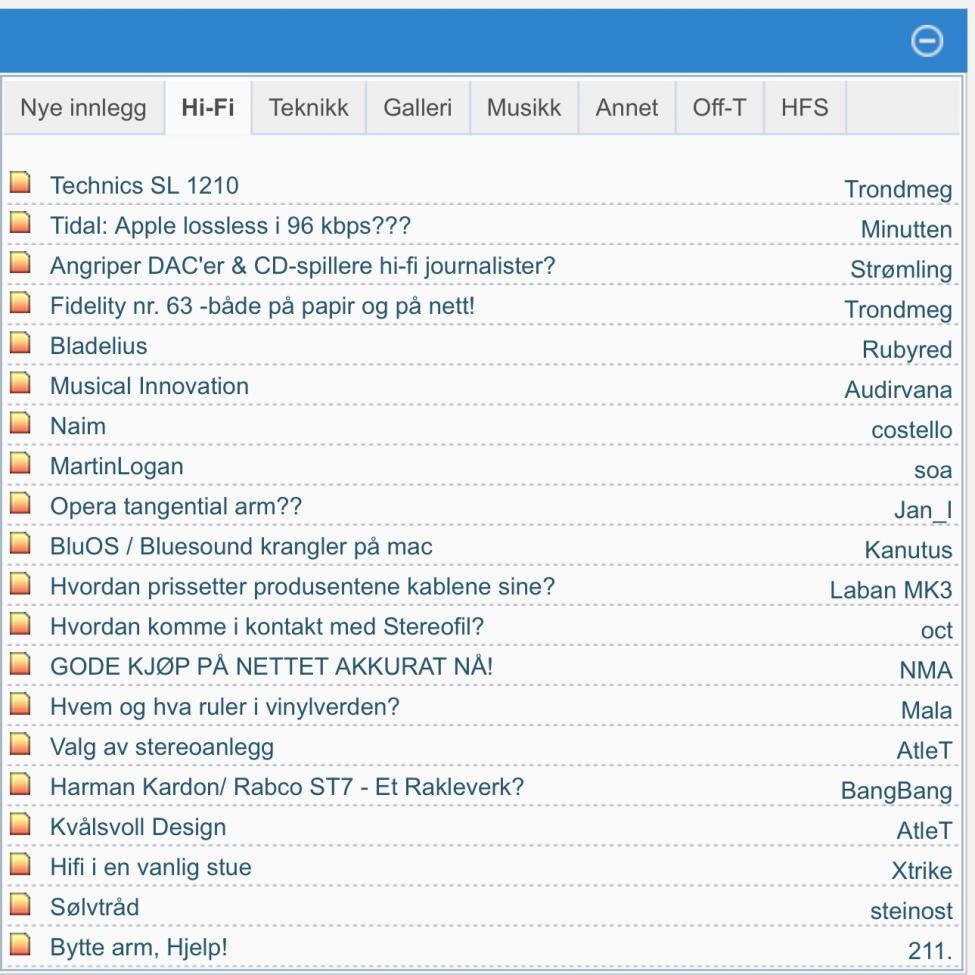View user Jan_I's profile

[923, 511]
